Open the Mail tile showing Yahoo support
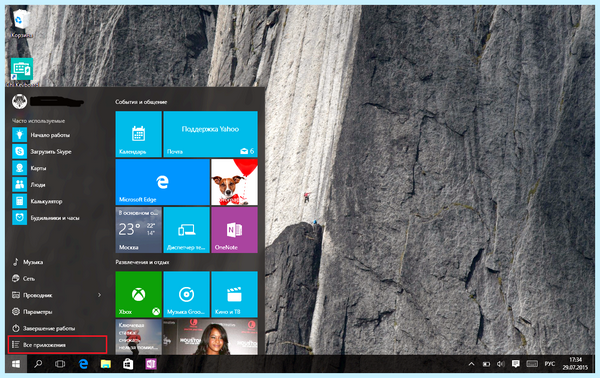600x378 pixels. click(x=210, y=134)
